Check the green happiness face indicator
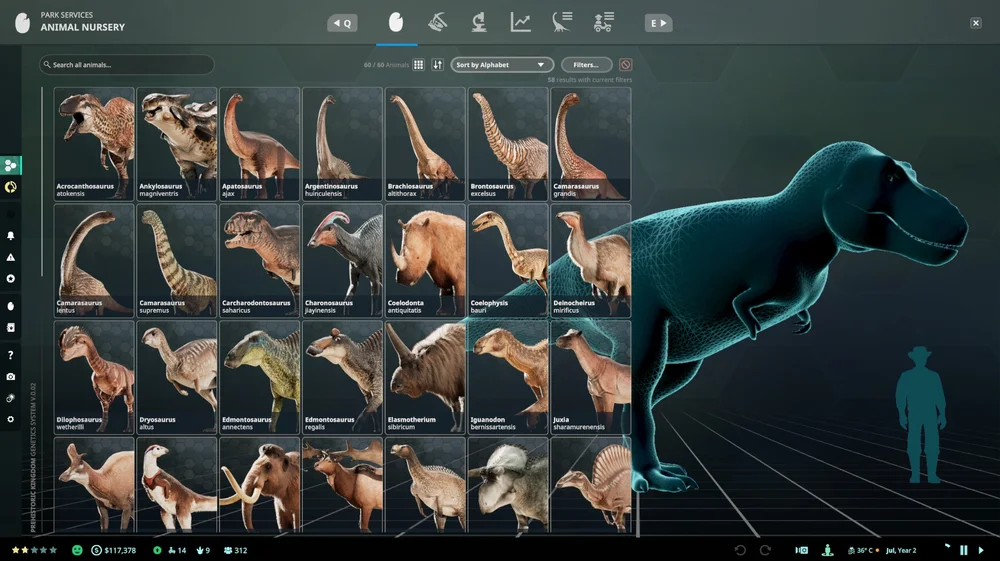Viewport: 1000px width, 561px height. pyautogui.click(x=77, y=550)
